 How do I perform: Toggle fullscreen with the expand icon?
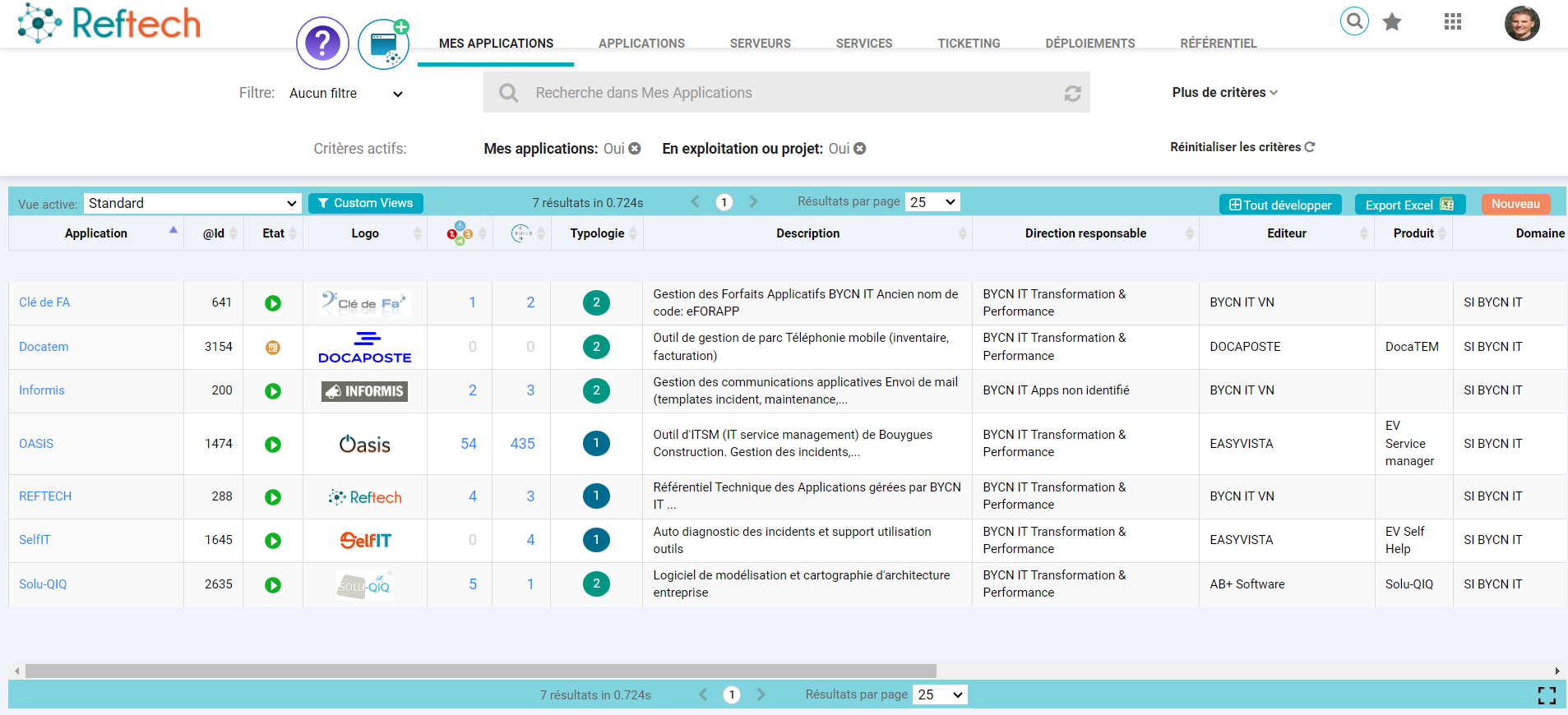pos(1547,695)
